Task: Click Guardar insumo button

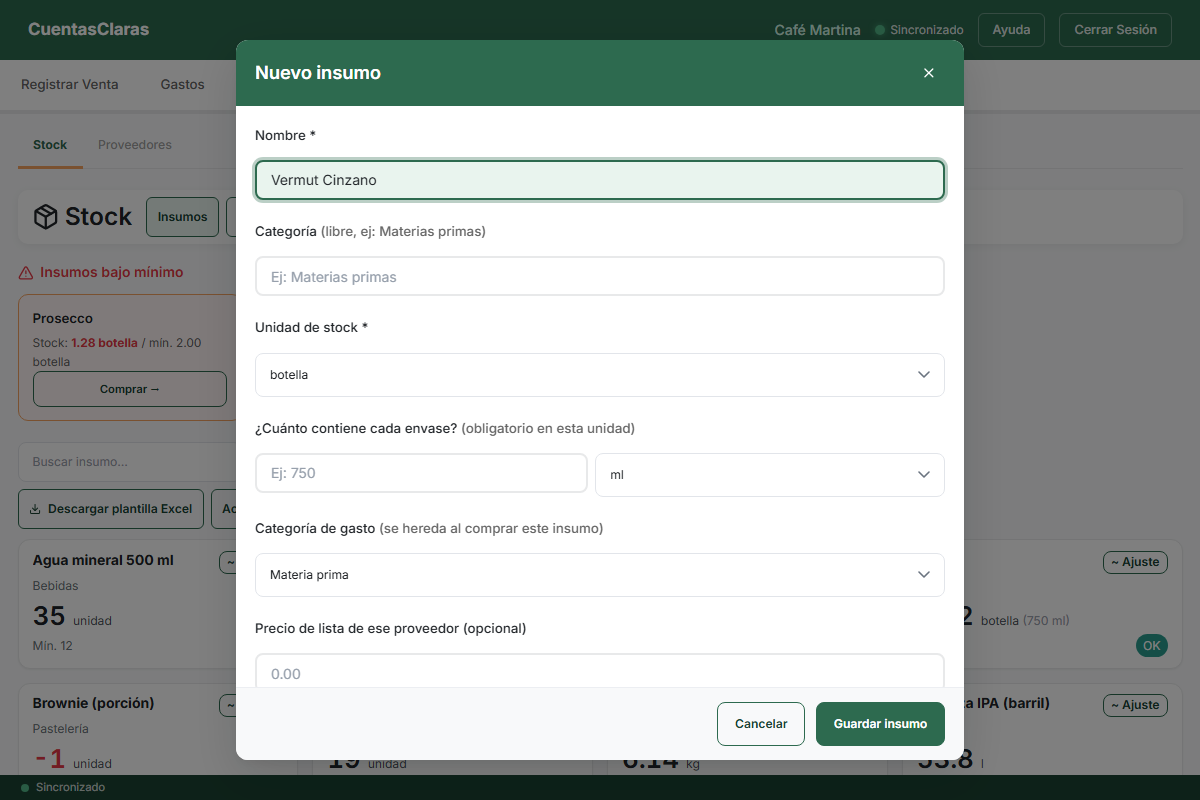Action: (x=880, y=724)
